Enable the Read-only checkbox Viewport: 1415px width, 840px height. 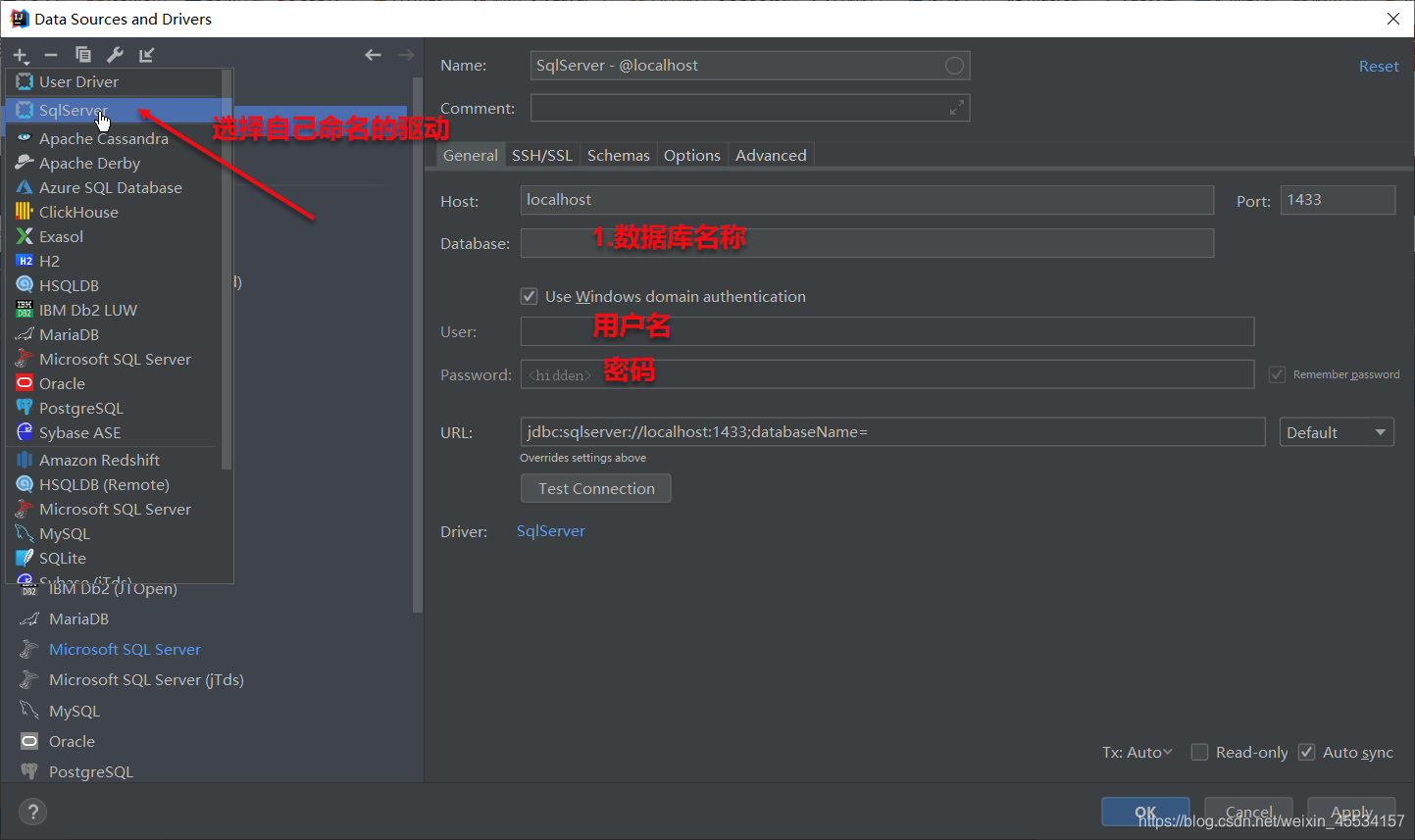pyautogui.click(x=1199, y=752)
